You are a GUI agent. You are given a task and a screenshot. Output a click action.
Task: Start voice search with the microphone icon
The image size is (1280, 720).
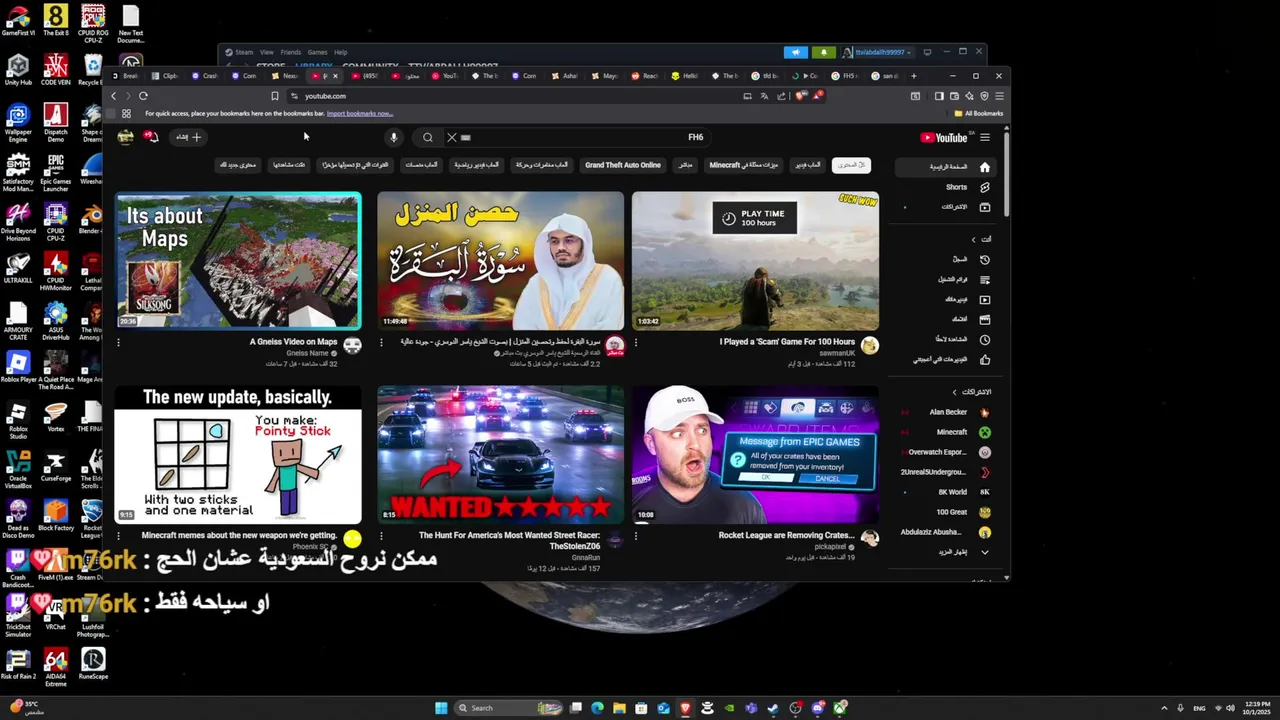point(394,138)
